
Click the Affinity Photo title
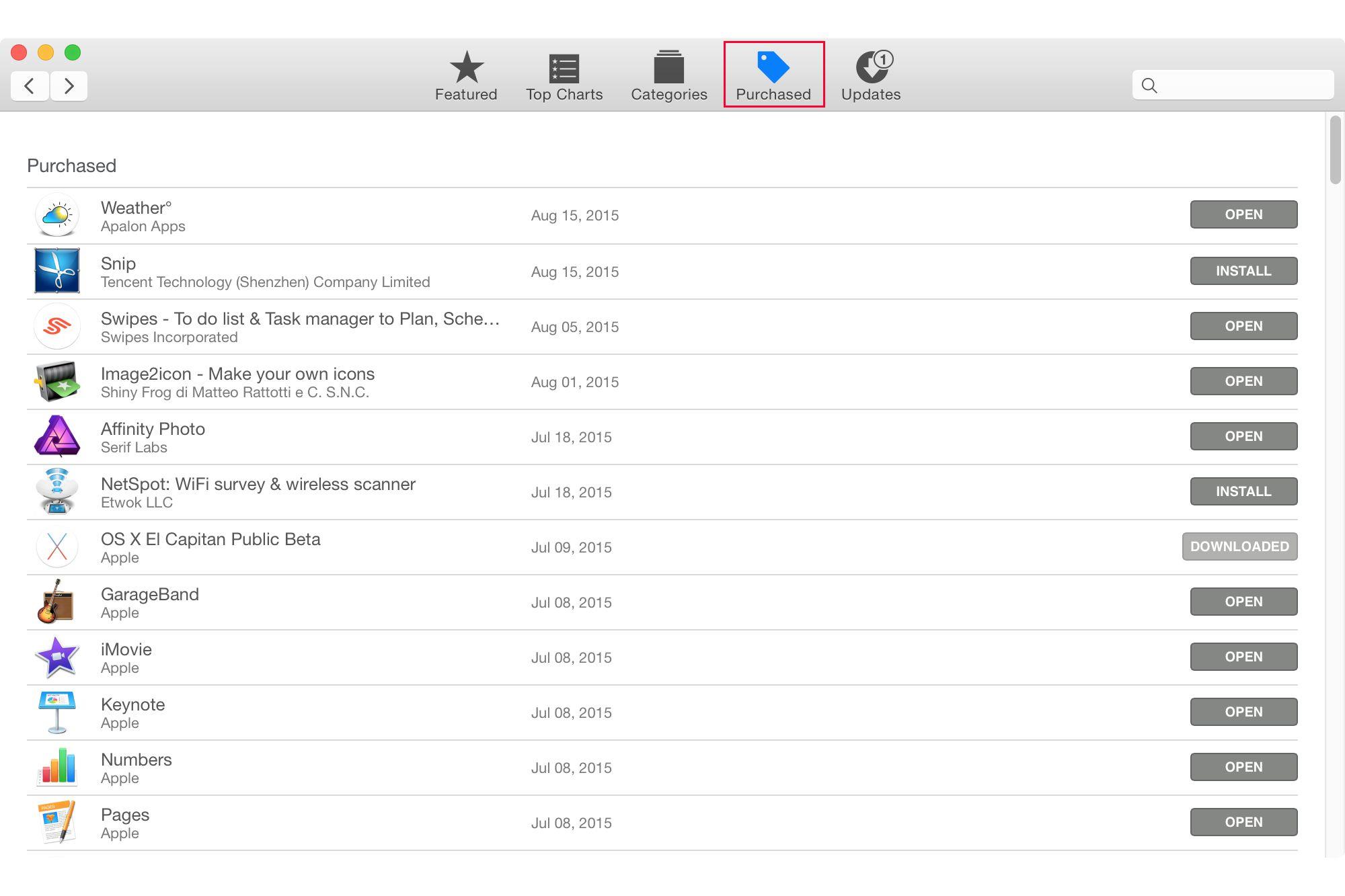[x=153, y=429]
